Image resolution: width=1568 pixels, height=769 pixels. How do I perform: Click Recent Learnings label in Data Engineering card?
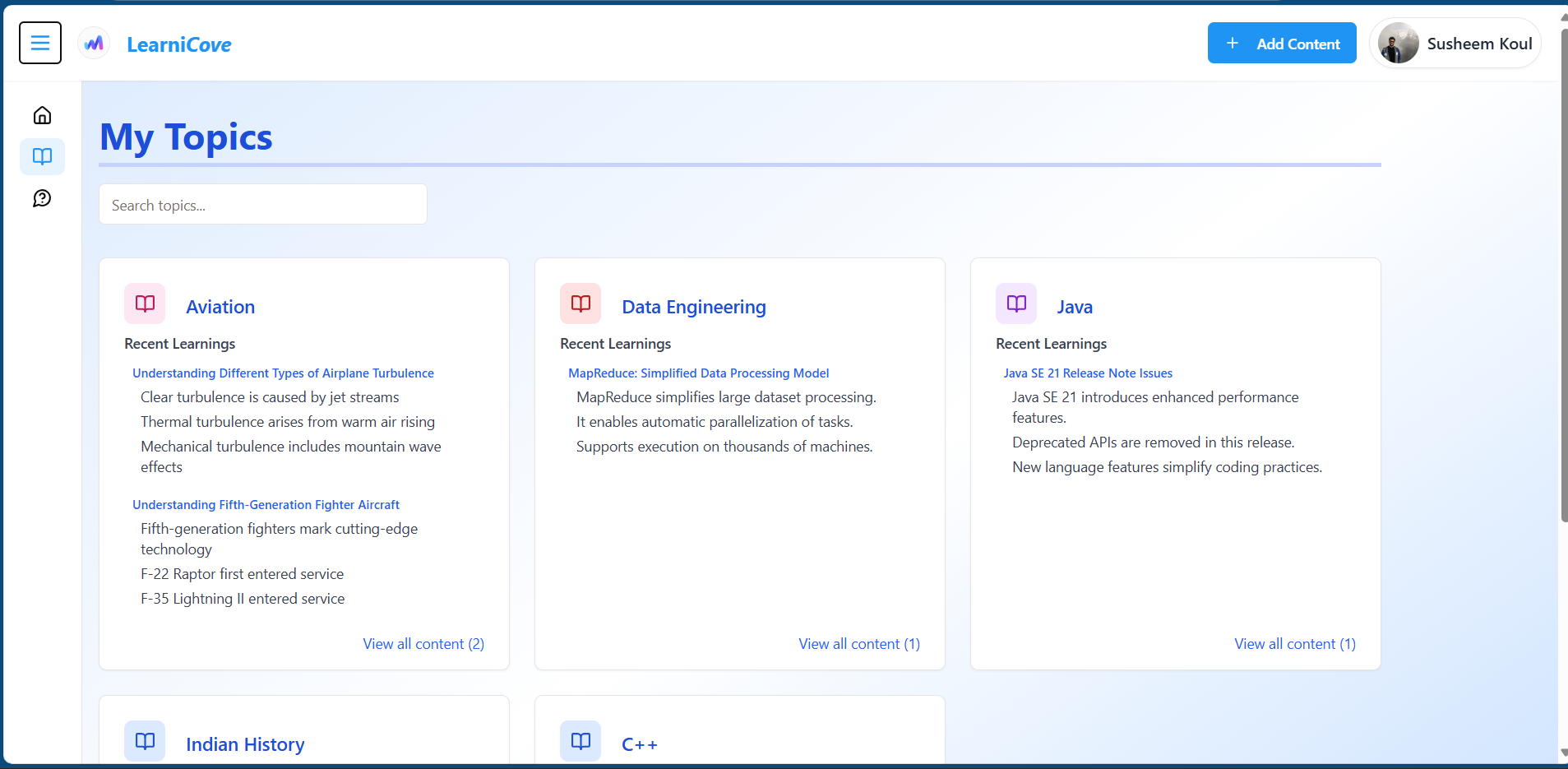pos(615,344)
